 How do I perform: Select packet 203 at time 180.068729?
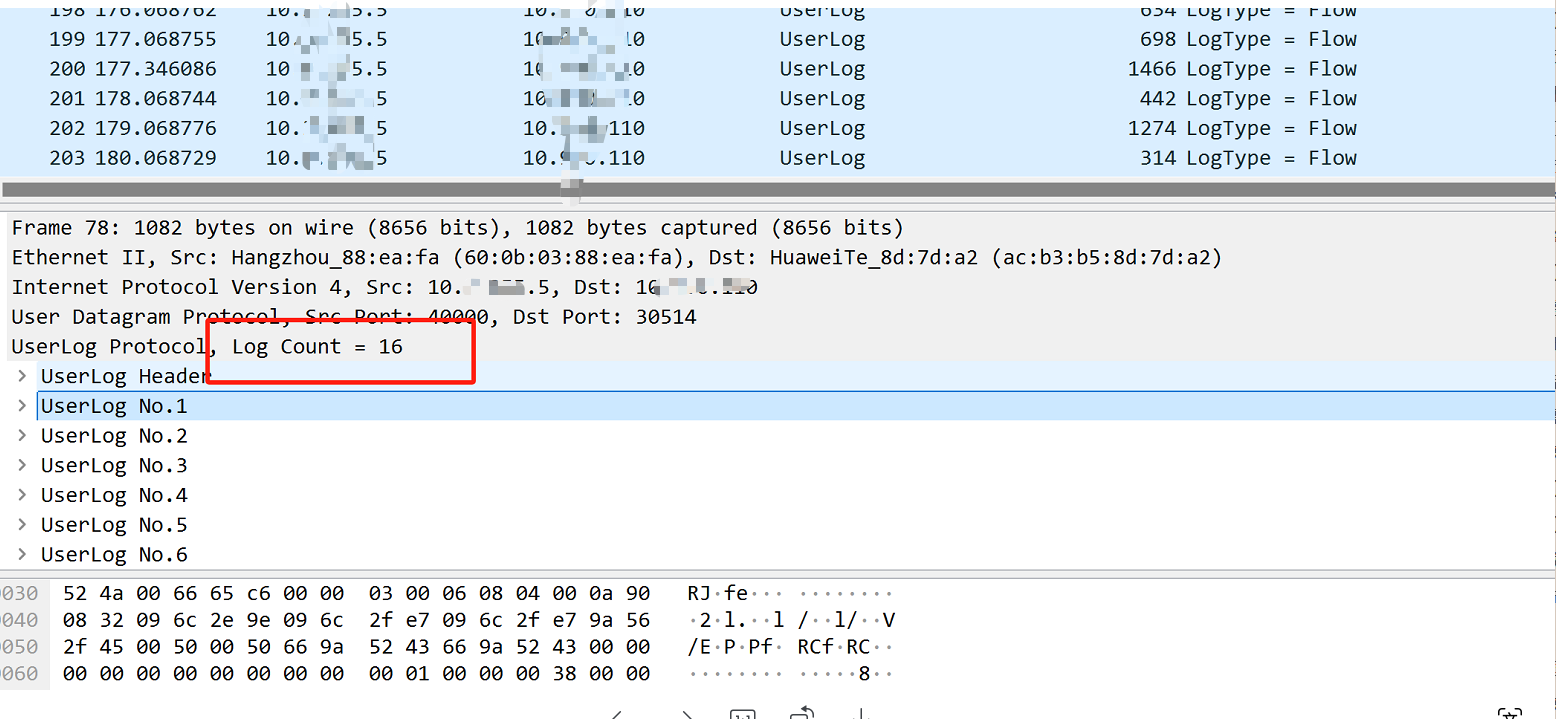click(778, 158)
